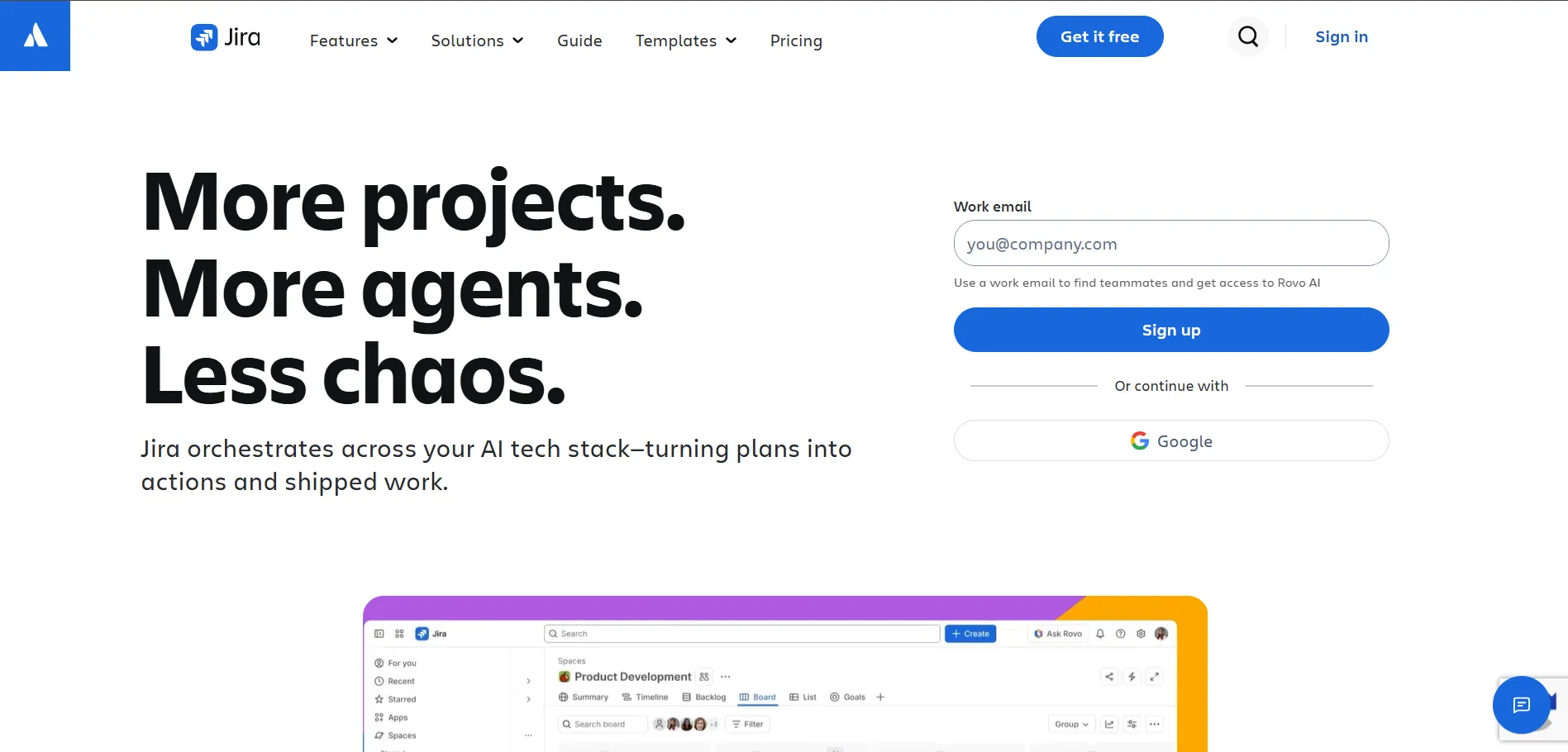Click the Get it free button
Screen dimensions: 1568x752
[x=1099, y=36]
